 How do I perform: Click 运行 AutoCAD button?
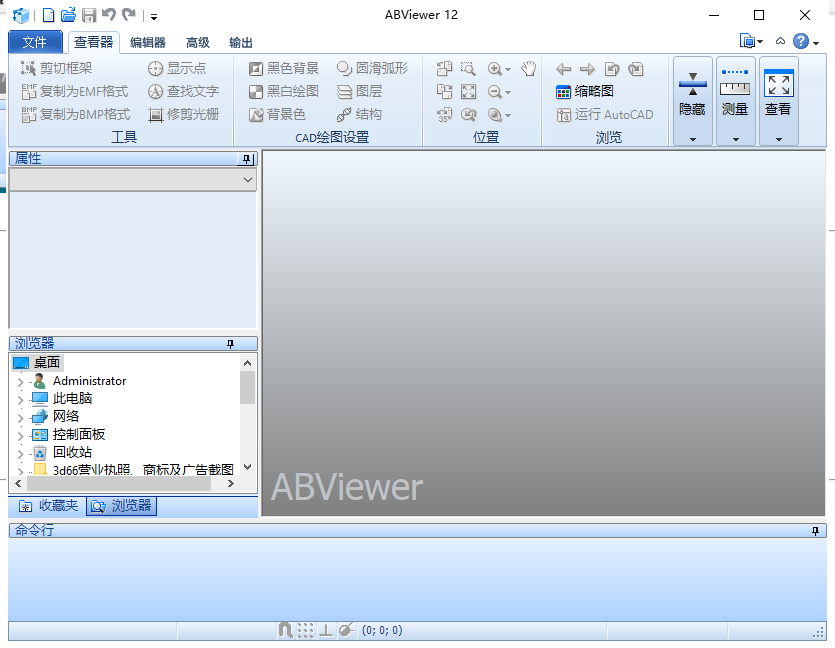coord(604,114)
